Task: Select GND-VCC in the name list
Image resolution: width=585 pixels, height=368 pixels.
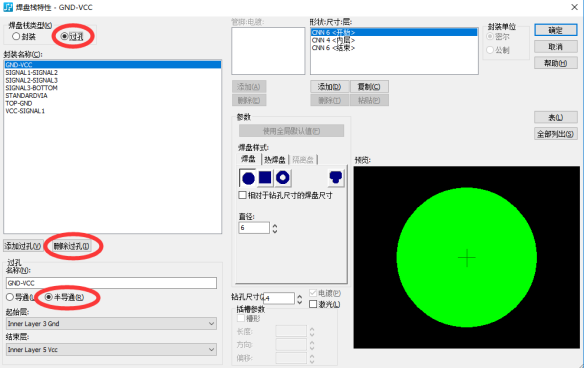Action: (x=112, y=65)
